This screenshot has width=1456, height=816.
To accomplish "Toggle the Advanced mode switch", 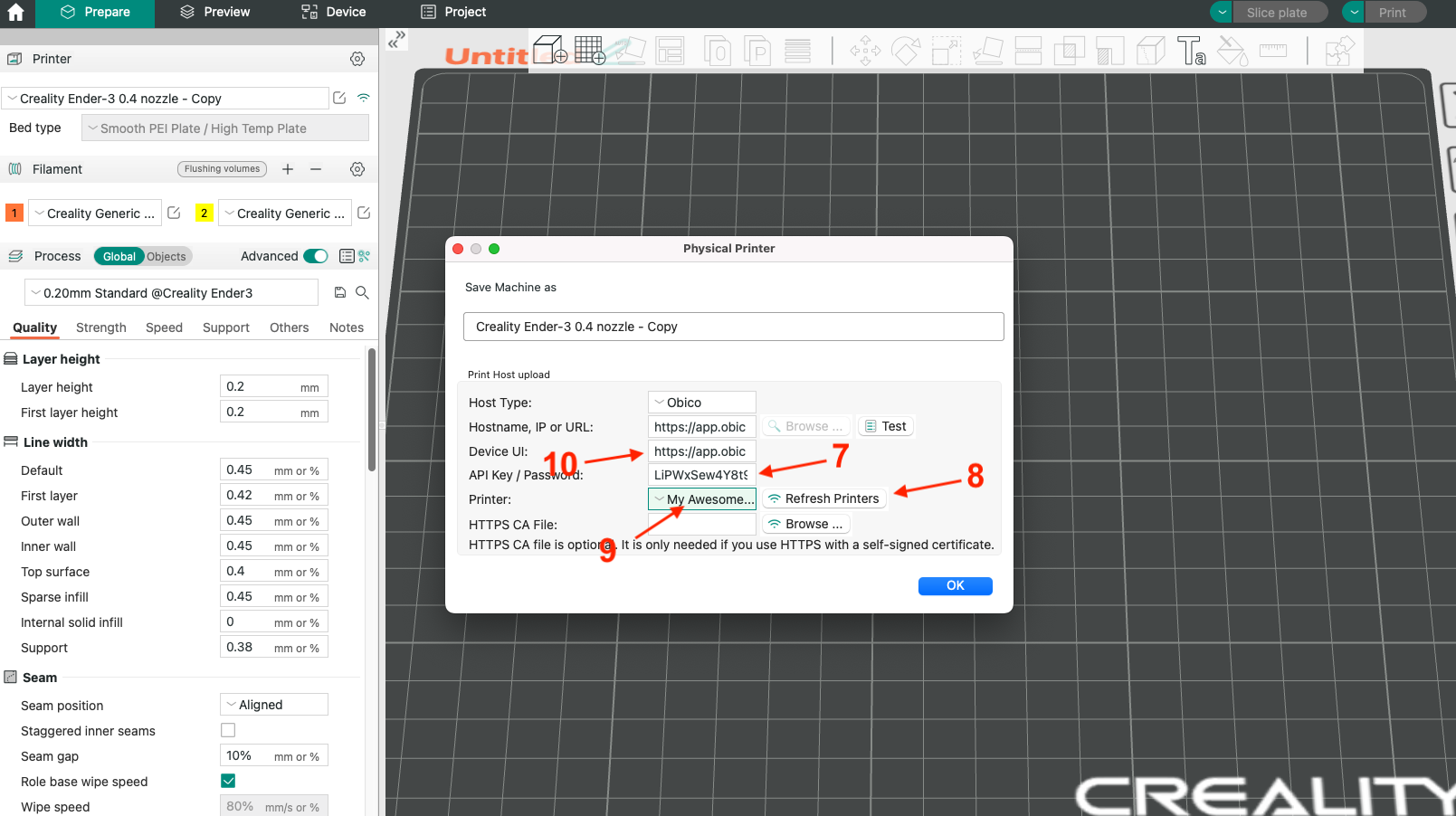I will (x=316, y=256).
